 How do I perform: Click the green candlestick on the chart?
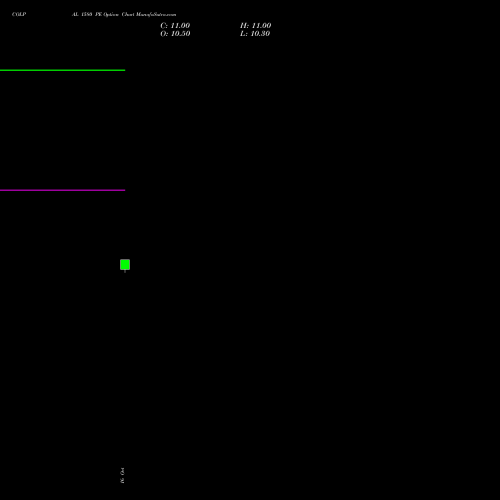click(x=125, y=265)
